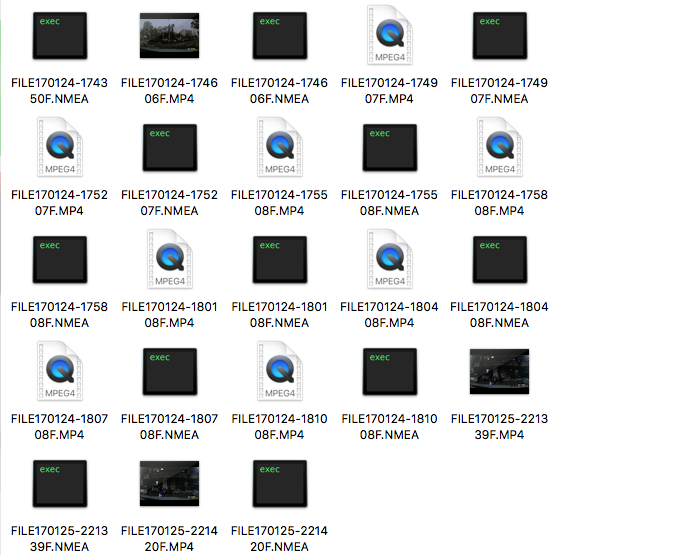This screenshot has width=695, height=555.
Task: Click file name FILE170125-221339F.NMEA
Action: 59,539
